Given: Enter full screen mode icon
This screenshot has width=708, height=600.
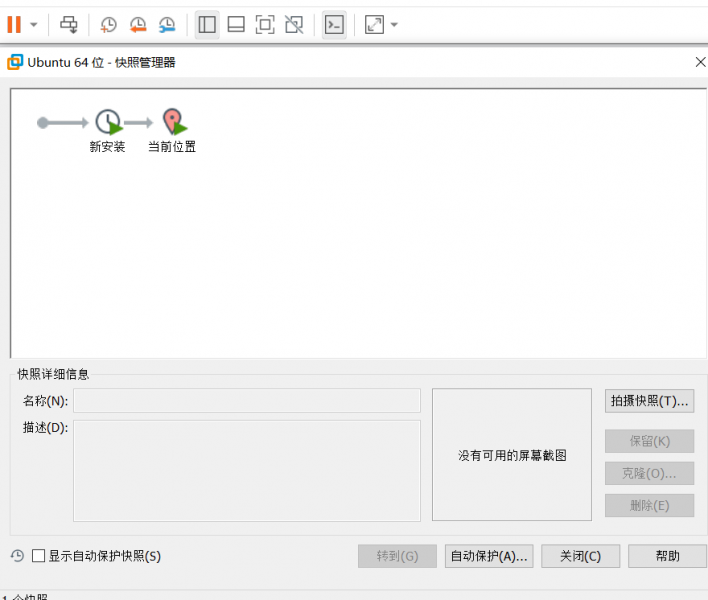Looking at the screenshot, I should [x=265, y=25].
